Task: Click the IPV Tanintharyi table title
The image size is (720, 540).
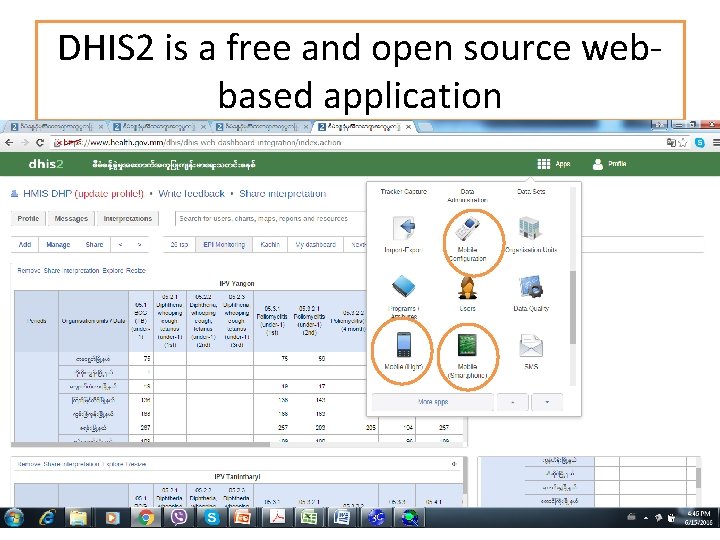Action: coord(237,477)
